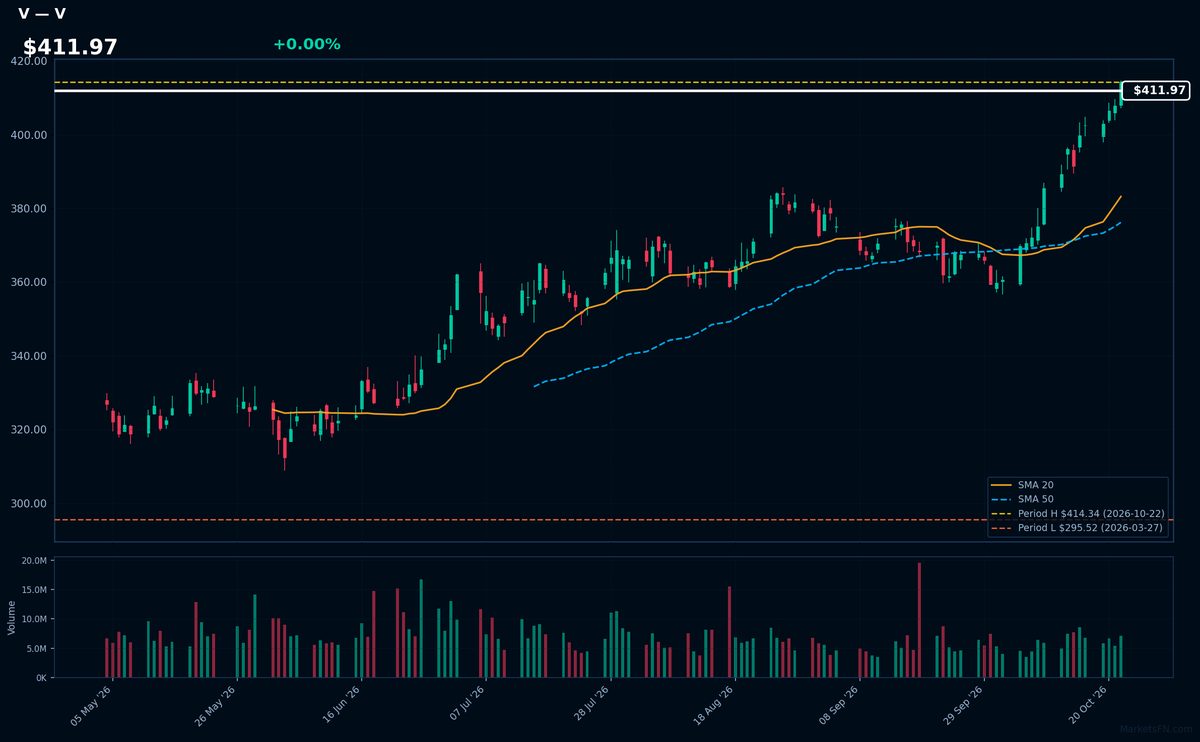The height and width of the screenshot is (742, 1200).
Task: Select the SMA 20 legend entry
Action: [x=1035, y=484]
